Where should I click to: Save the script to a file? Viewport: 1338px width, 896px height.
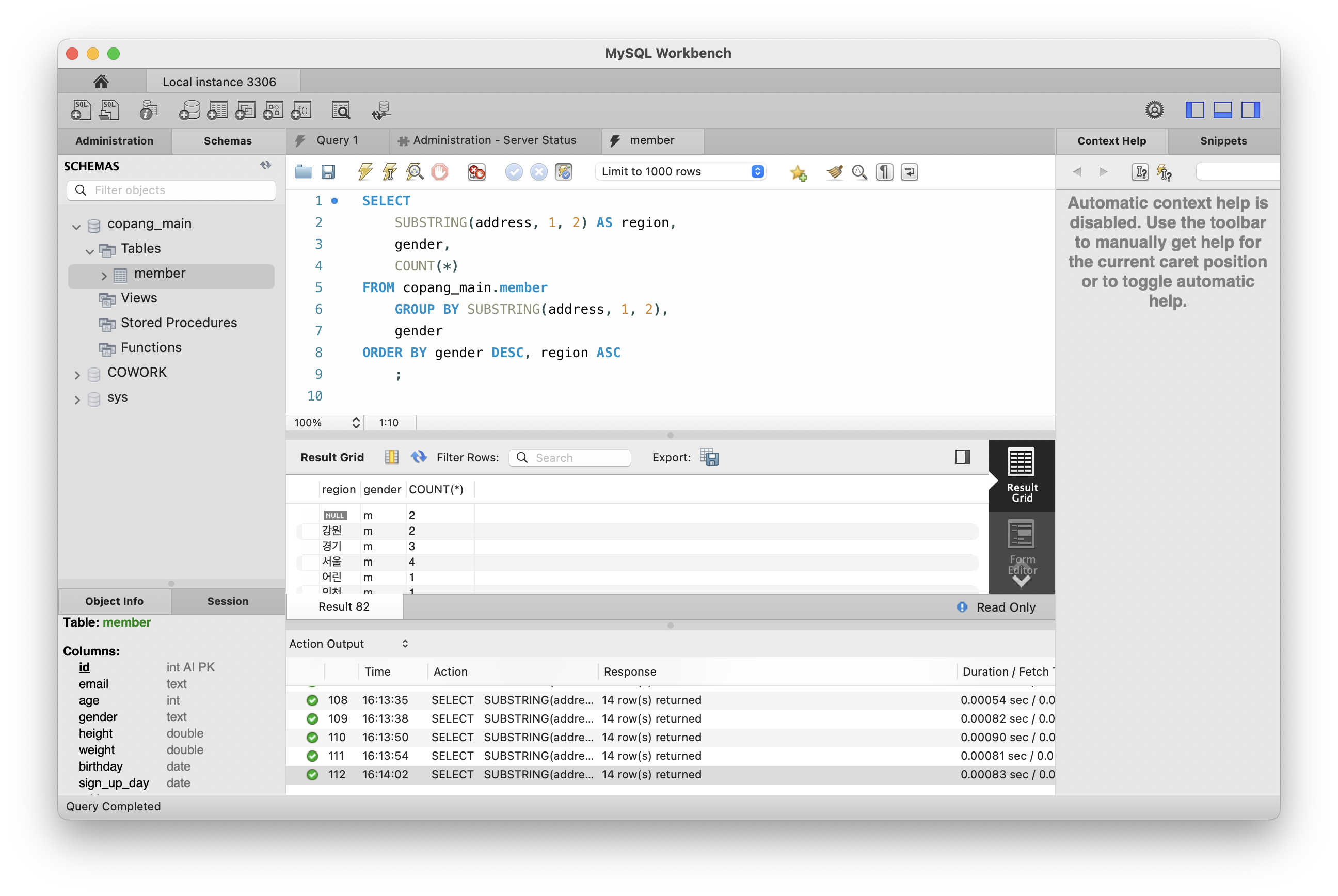(x=328, y=171)
